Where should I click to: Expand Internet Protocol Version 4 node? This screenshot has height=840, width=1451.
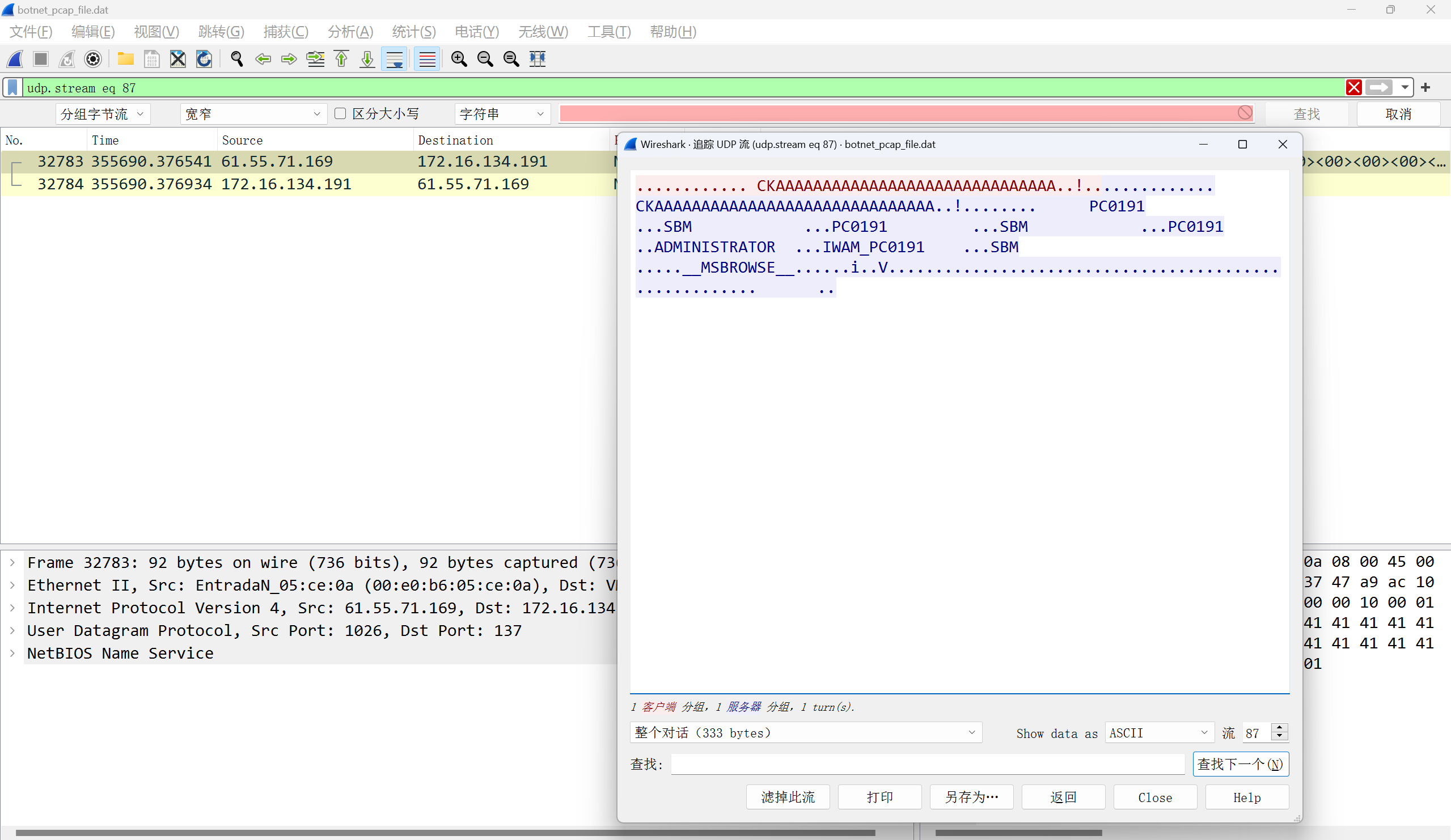click(12, 608)
